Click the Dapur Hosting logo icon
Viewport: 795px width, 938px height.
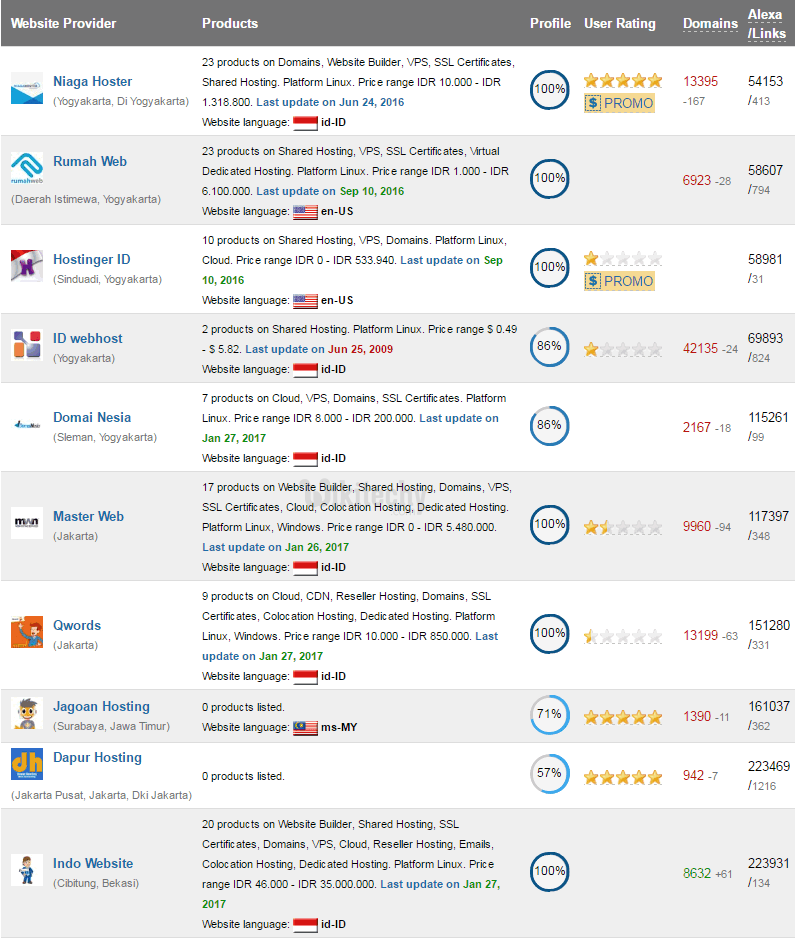[27, 764]
